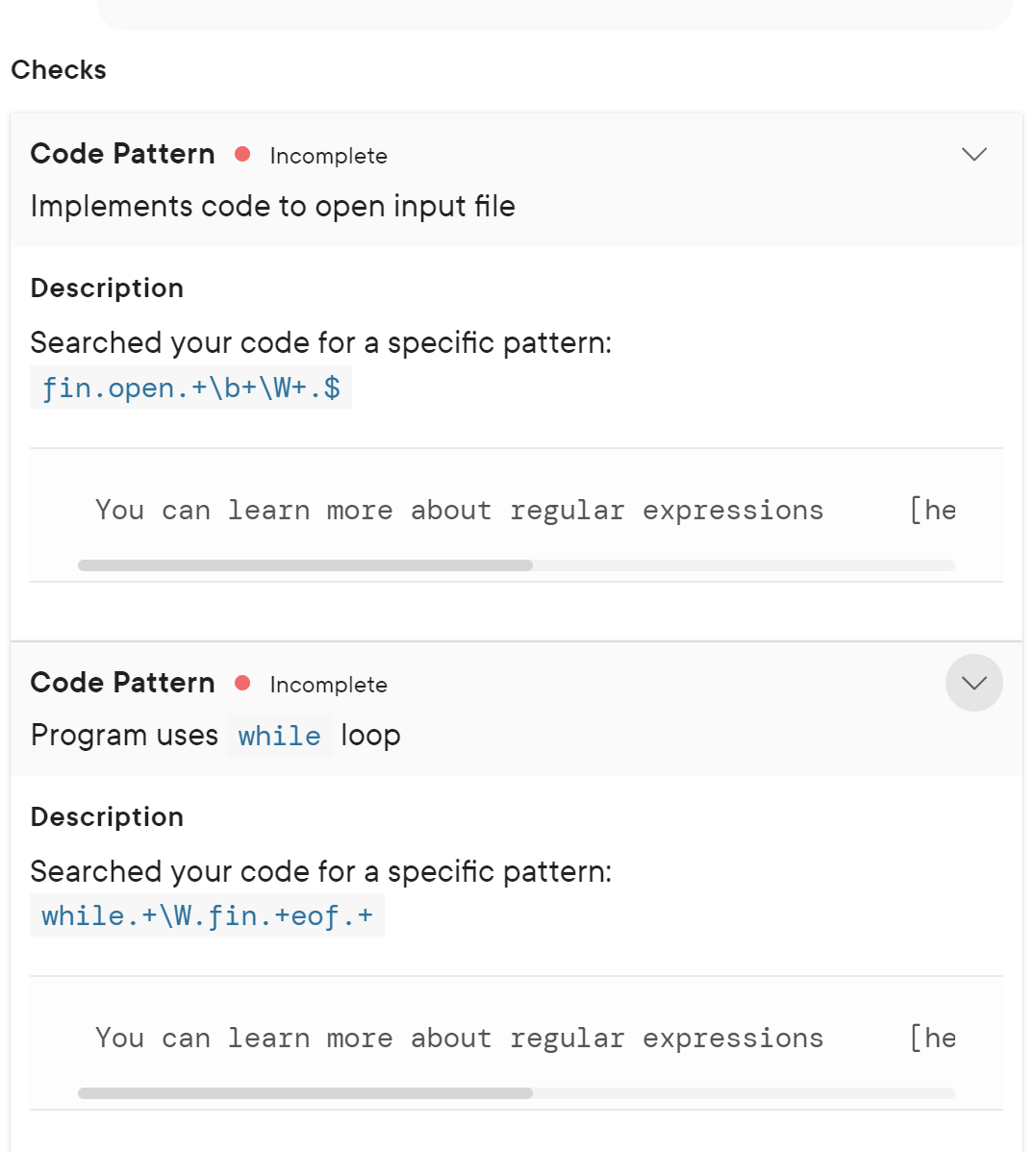Click 'Implements code to open input file' text
Screen dimensions: 1036x1152
[272, 207]
